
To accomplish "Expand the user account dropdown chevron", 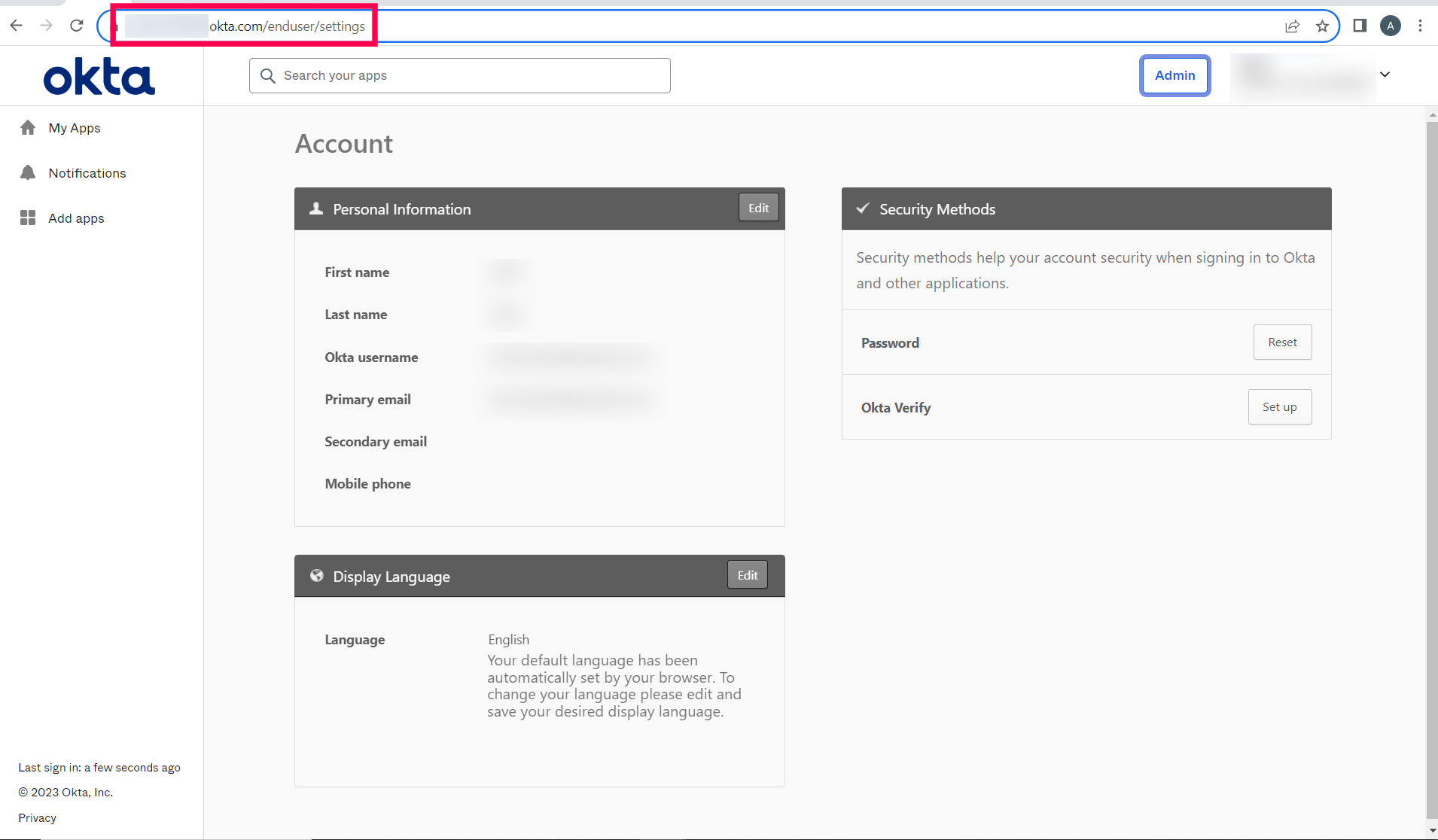I will [x=1385, y=75].
